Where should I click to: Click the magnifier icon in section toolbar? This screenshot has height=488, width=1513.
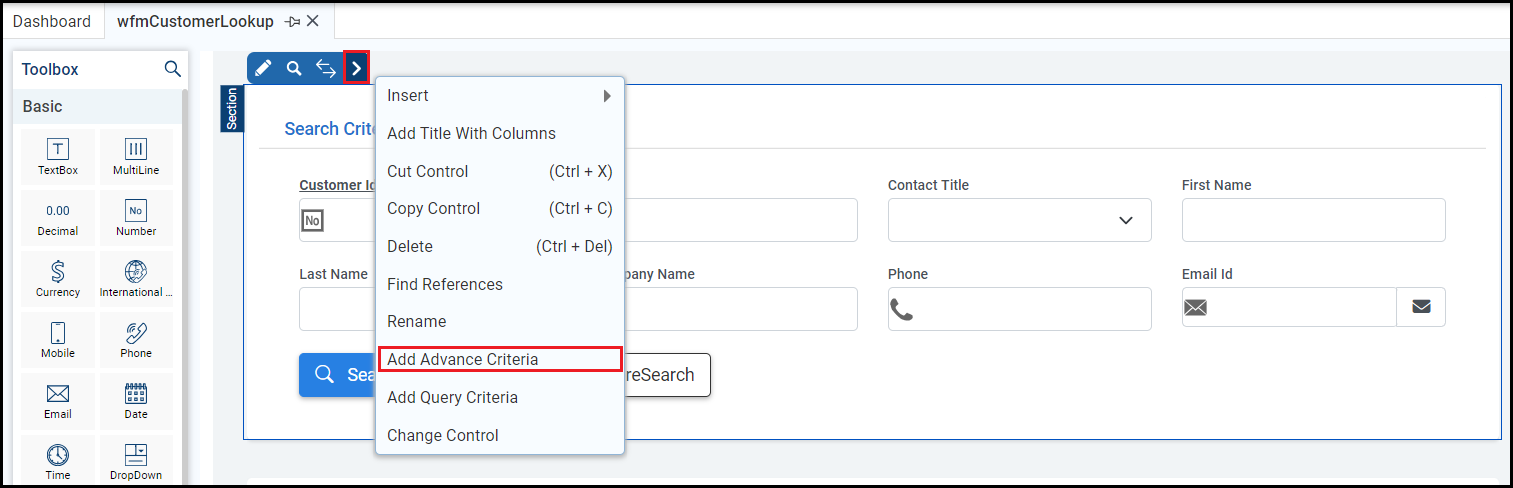(294, 68)
